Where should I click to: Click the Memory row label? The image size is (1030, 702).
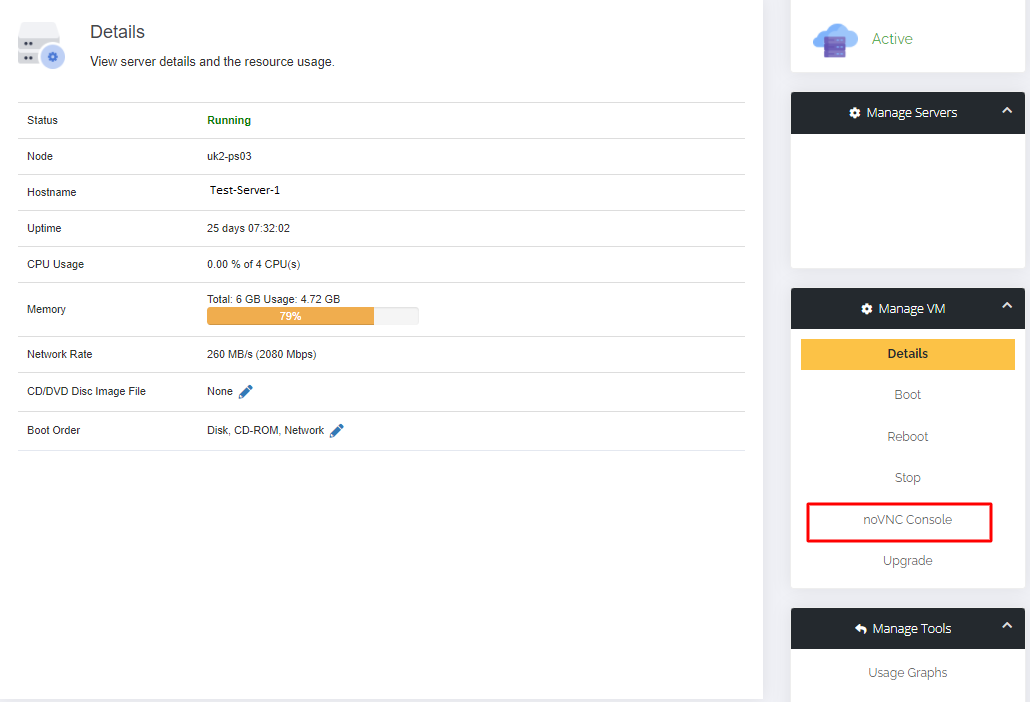(x=46, y=309)
